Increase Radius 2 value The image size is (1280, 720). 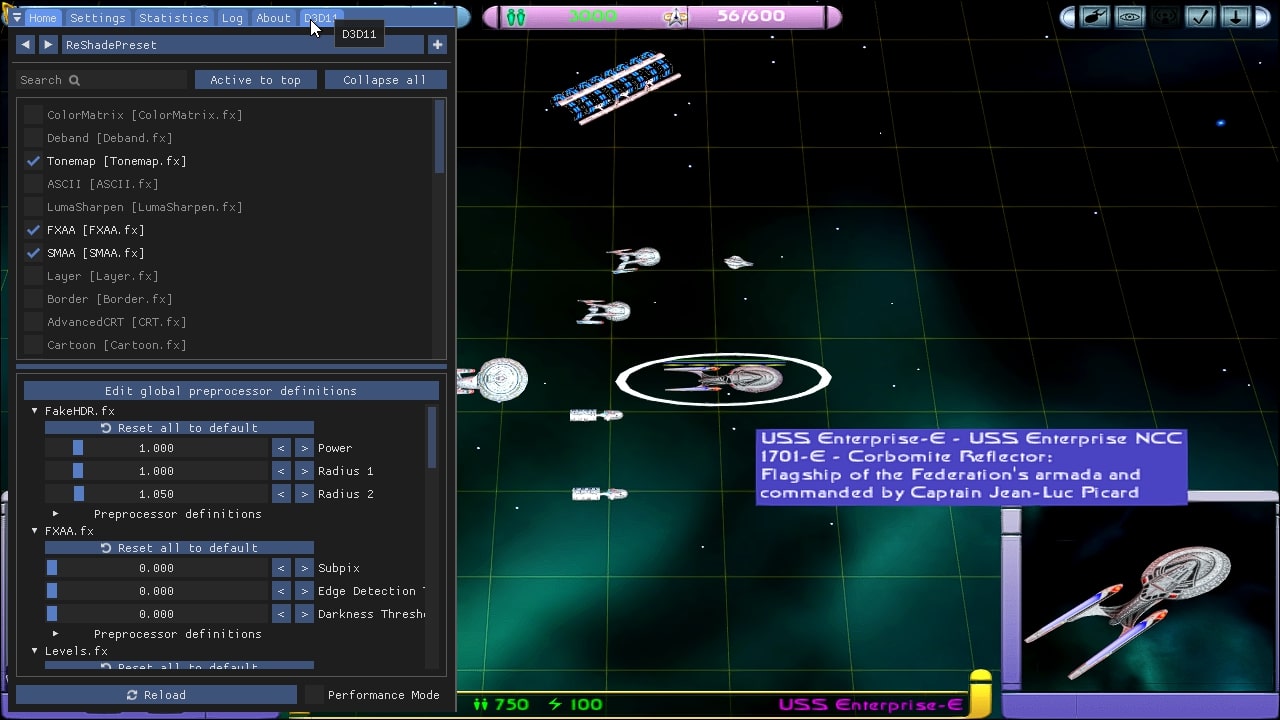coord(304,494)
